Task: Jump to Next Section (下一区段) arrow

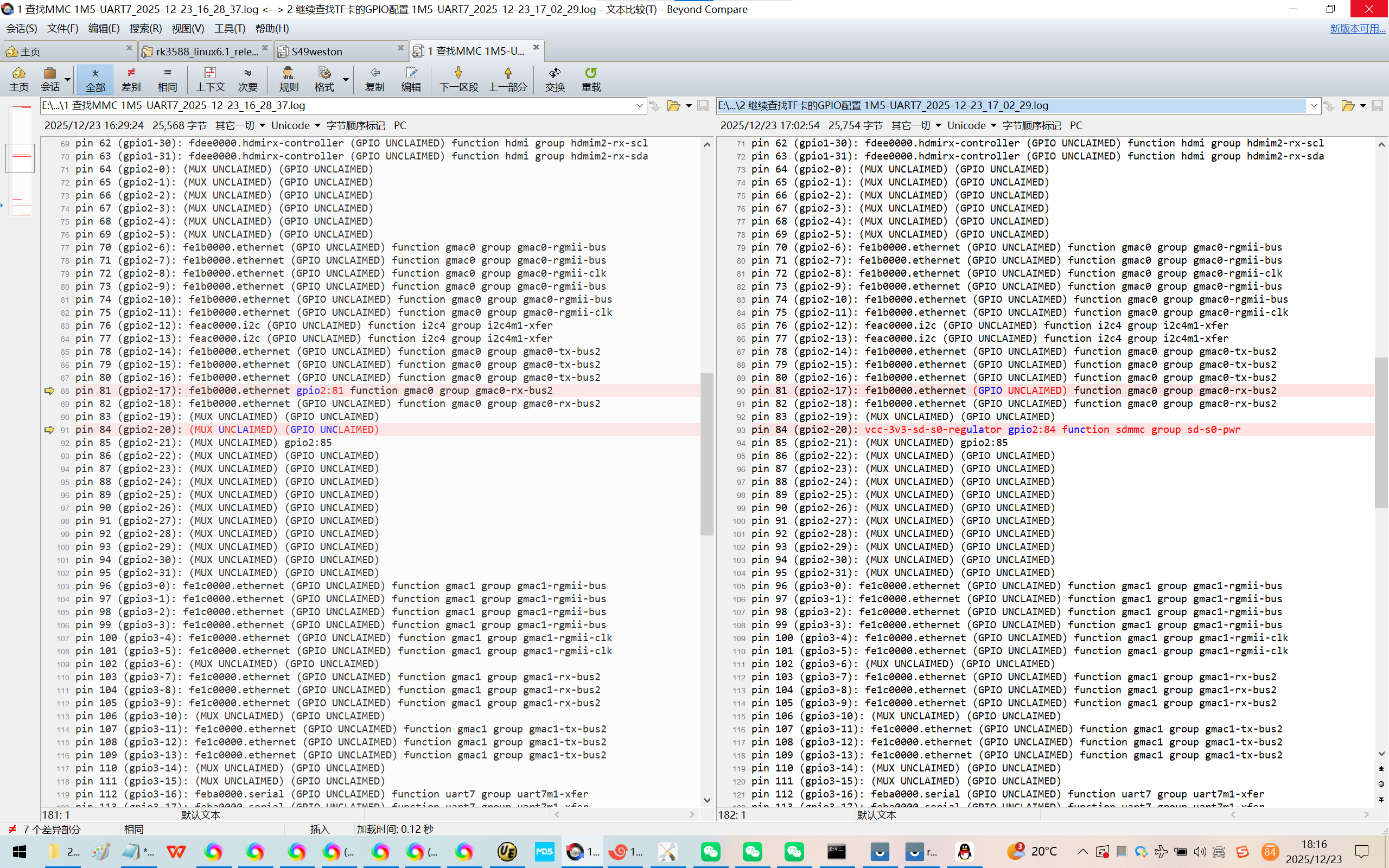Action: tap(458, 79)
